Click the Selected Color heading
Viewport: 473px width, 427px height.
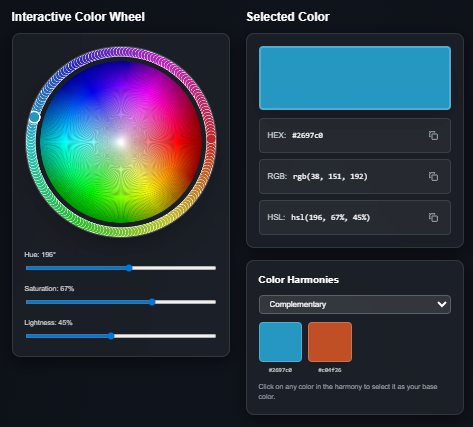coord(288,17)
